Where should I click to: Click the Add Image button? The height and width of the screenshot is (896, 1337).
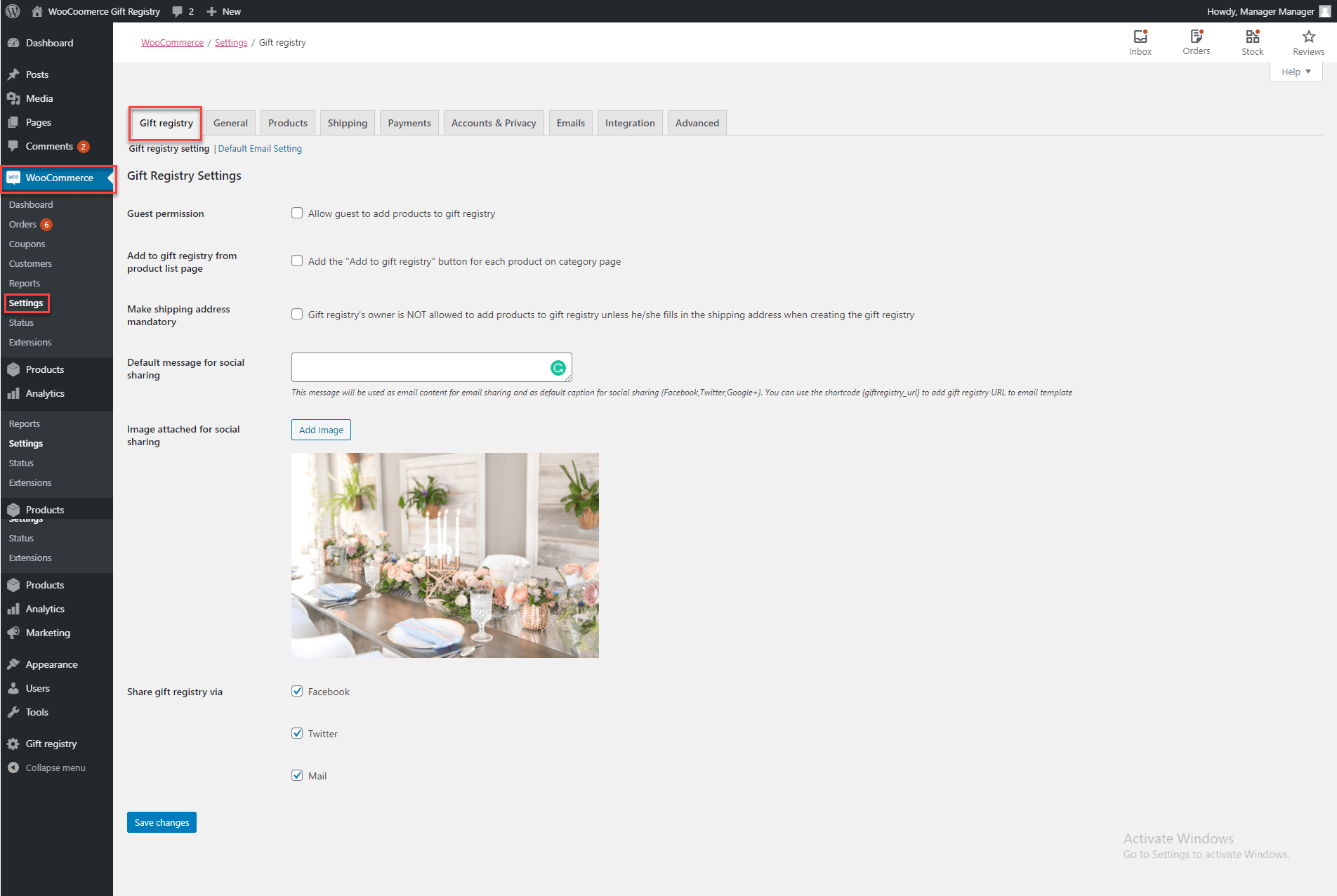click(x=321, y=430)
